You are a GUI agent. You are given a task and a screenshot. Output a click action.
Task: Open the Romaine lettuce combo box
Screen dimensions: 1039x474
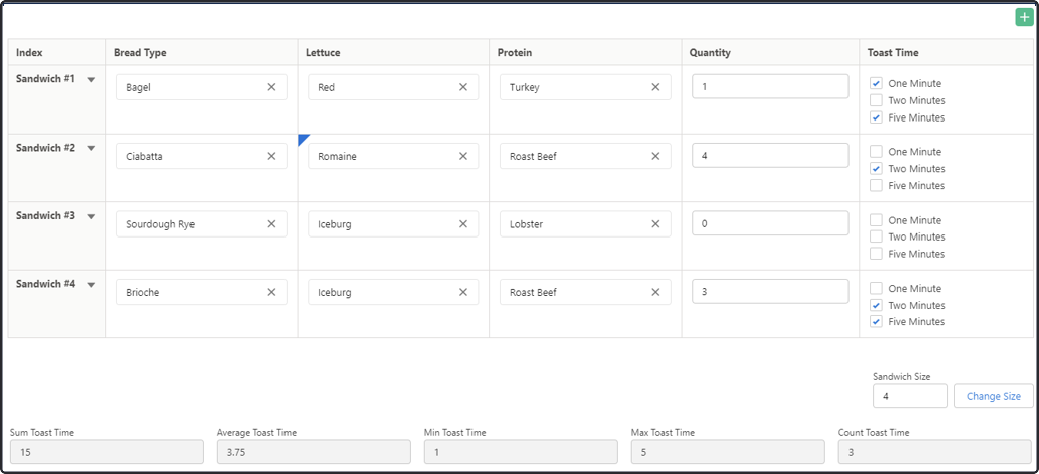[x=394, y=156]
